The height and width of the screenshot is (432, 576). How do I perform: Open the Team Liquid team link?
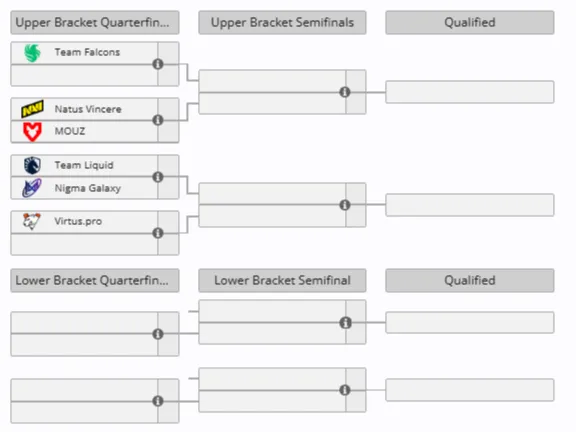84,165
